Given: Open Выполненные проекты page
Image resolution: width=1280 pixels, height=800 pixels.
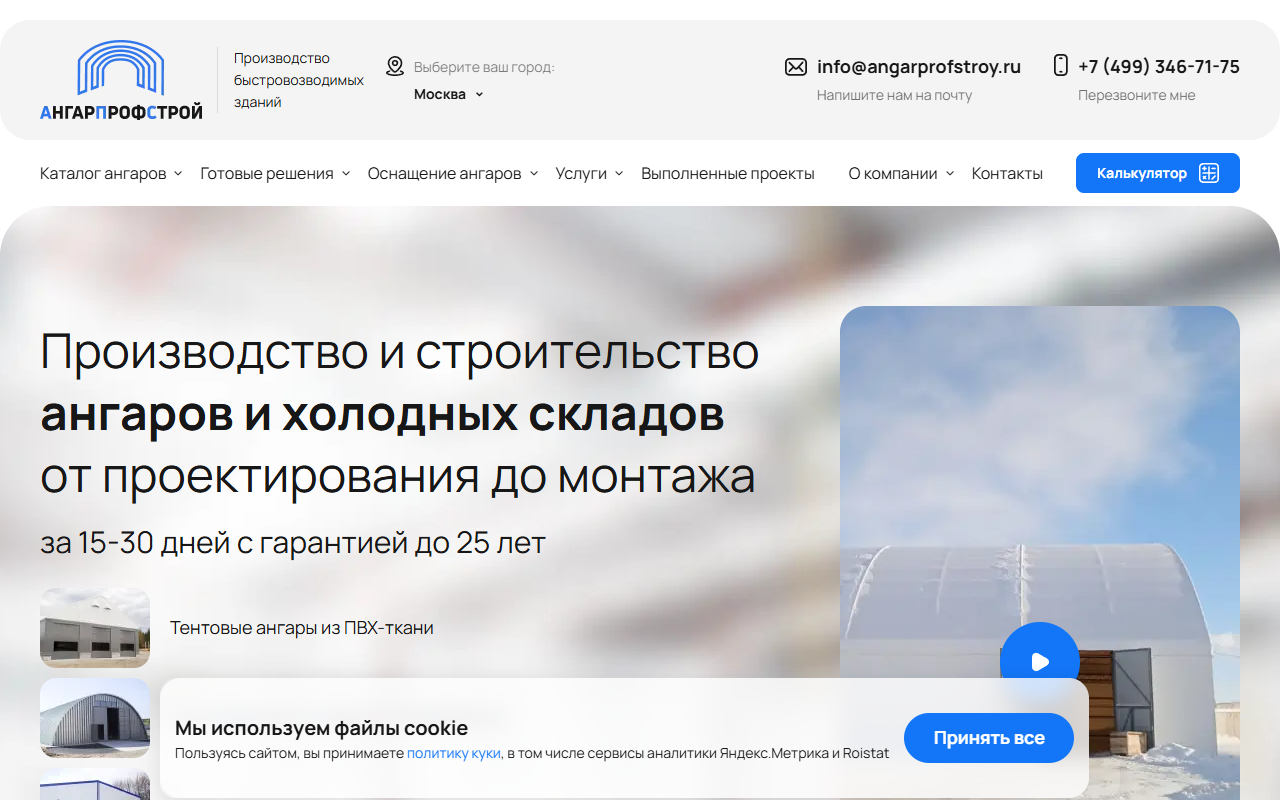Looking at the screenshot, I should pos(728,173).
